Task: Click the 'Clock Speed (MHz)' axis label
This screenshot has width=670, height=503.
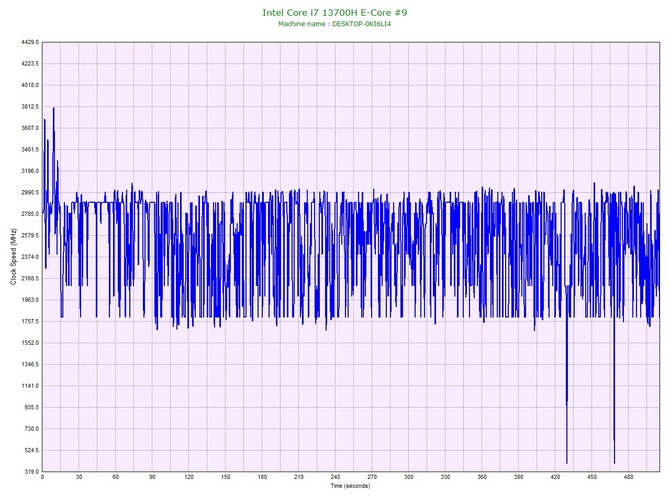Action: pos(13,256)
